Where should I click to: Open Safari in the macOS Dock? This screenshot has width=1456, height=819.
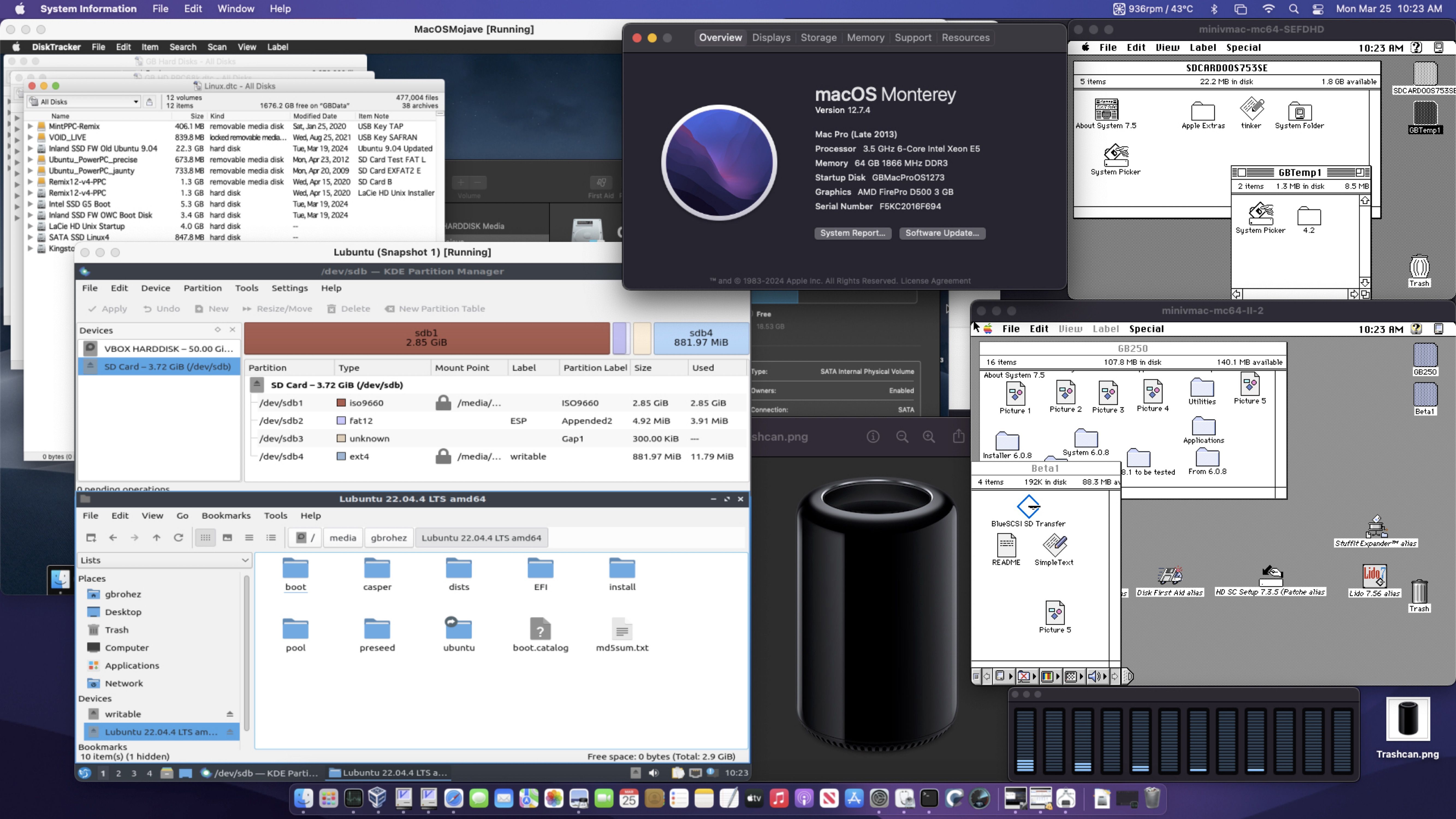(x=453, y=798)
